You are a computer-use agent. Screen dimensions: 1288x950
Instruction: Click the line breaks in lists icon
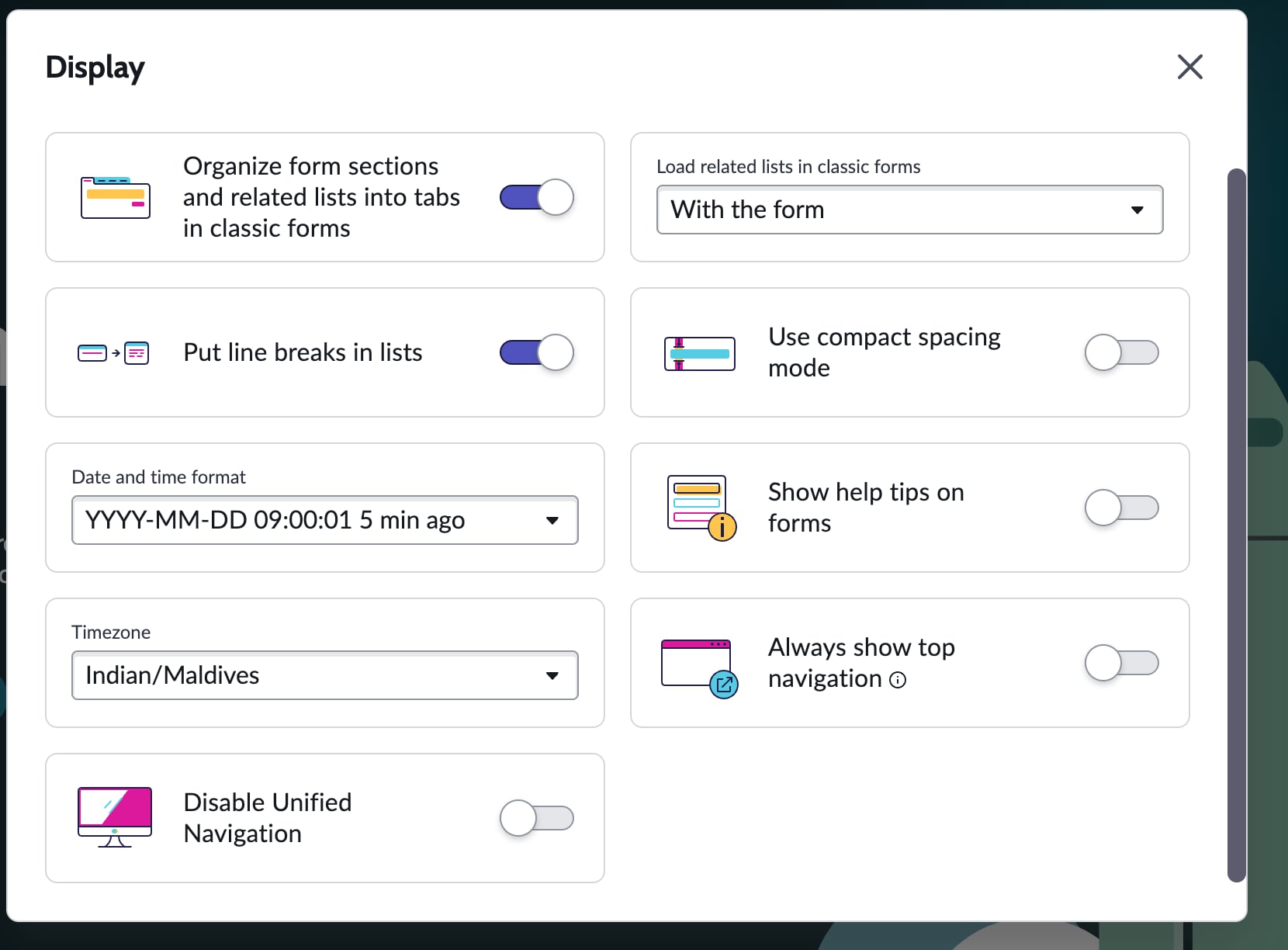[113, 352]
